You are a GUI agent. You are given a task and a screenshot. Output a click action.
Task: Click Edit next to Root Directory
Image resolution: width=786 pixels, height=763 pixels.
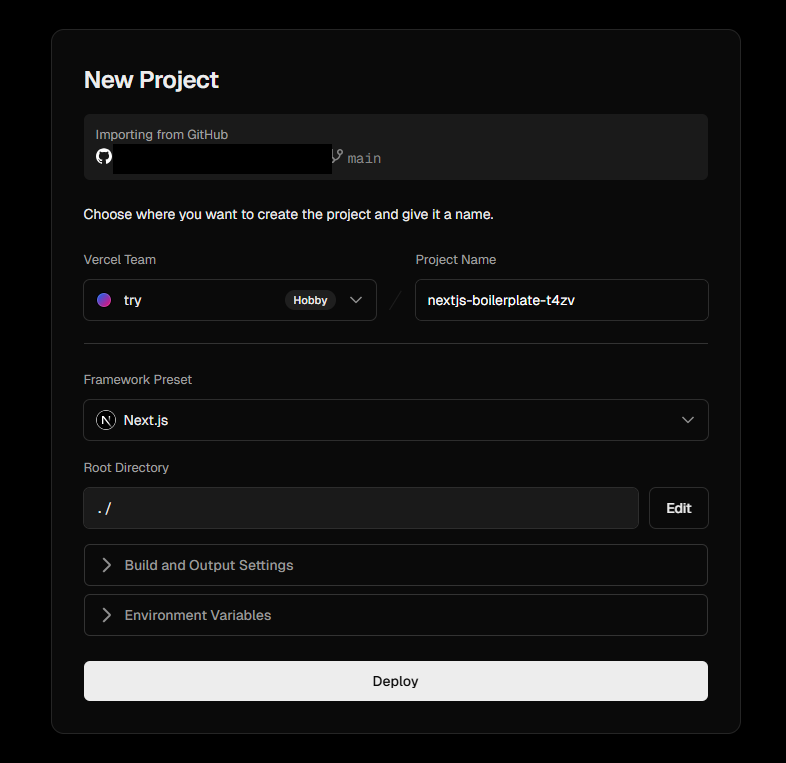pos(678,508)
